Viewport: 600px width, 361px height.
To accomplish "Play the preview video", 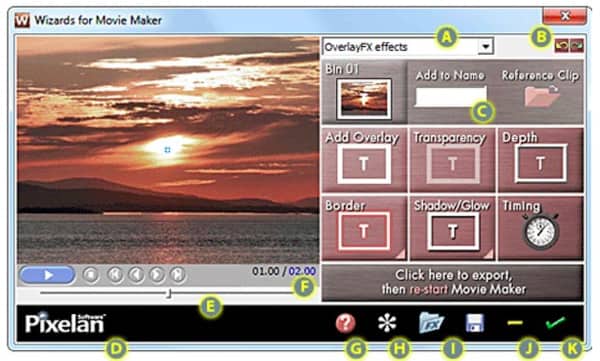I will pyautogui.click(x=47, y=275).
